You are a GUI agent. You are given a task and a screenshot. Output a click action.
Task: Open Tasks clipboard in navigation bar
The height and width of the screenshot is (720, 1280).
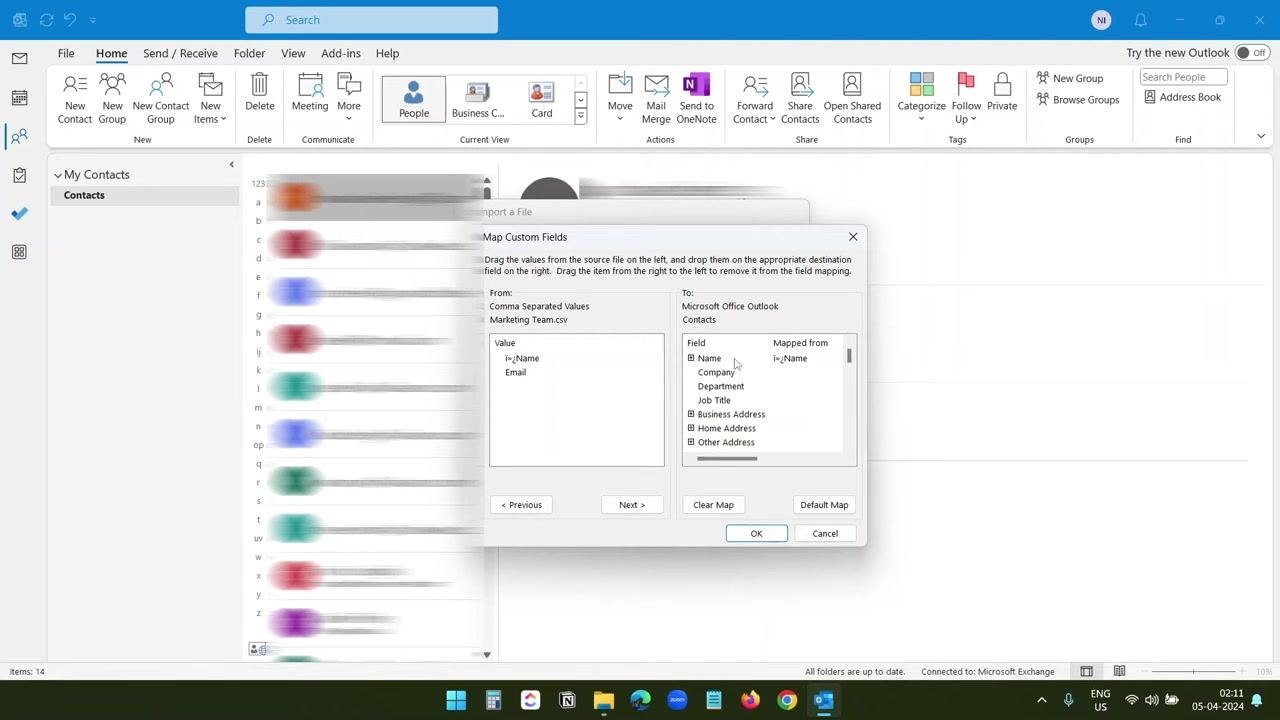coord(19,175)
